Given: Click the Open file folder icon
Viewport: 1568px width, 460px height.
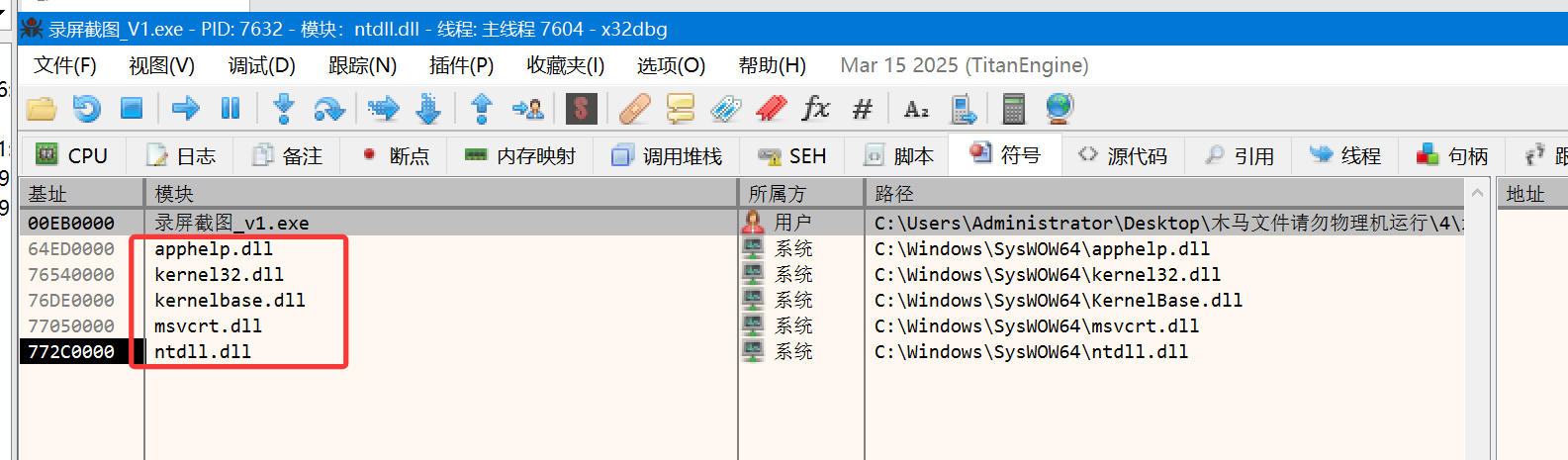Looking at the screenshot, I should pyautogui.click(x=42, y=108).
